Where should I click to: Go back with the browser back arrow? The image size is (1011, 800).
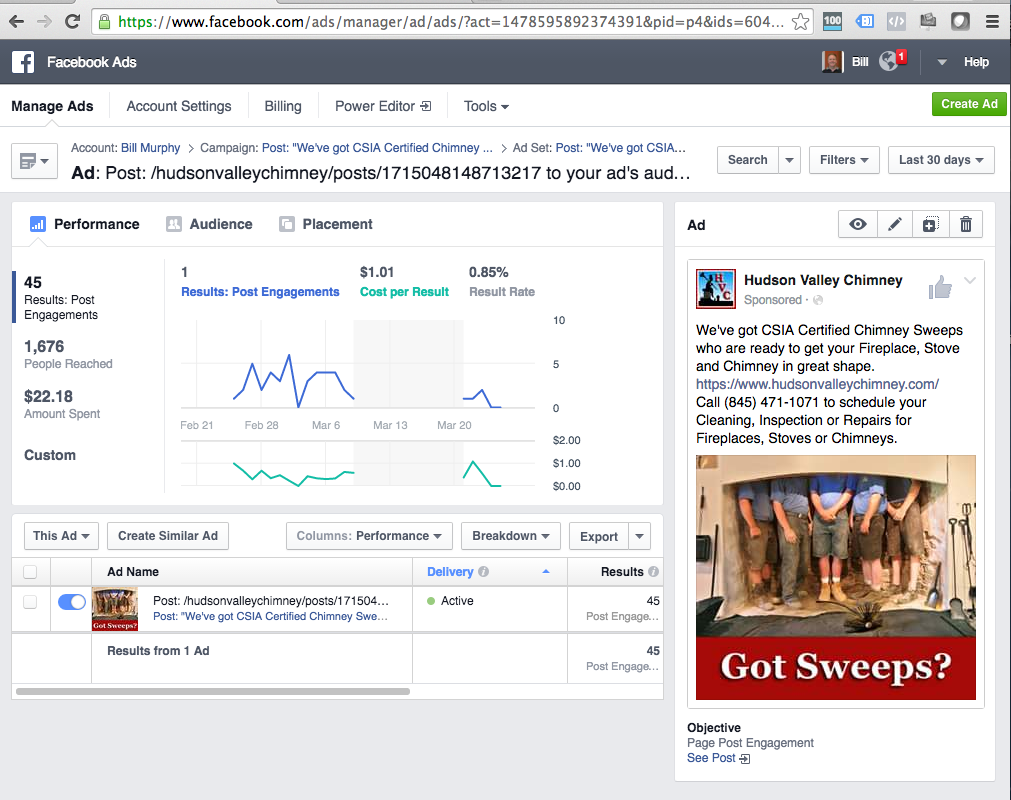16,22
